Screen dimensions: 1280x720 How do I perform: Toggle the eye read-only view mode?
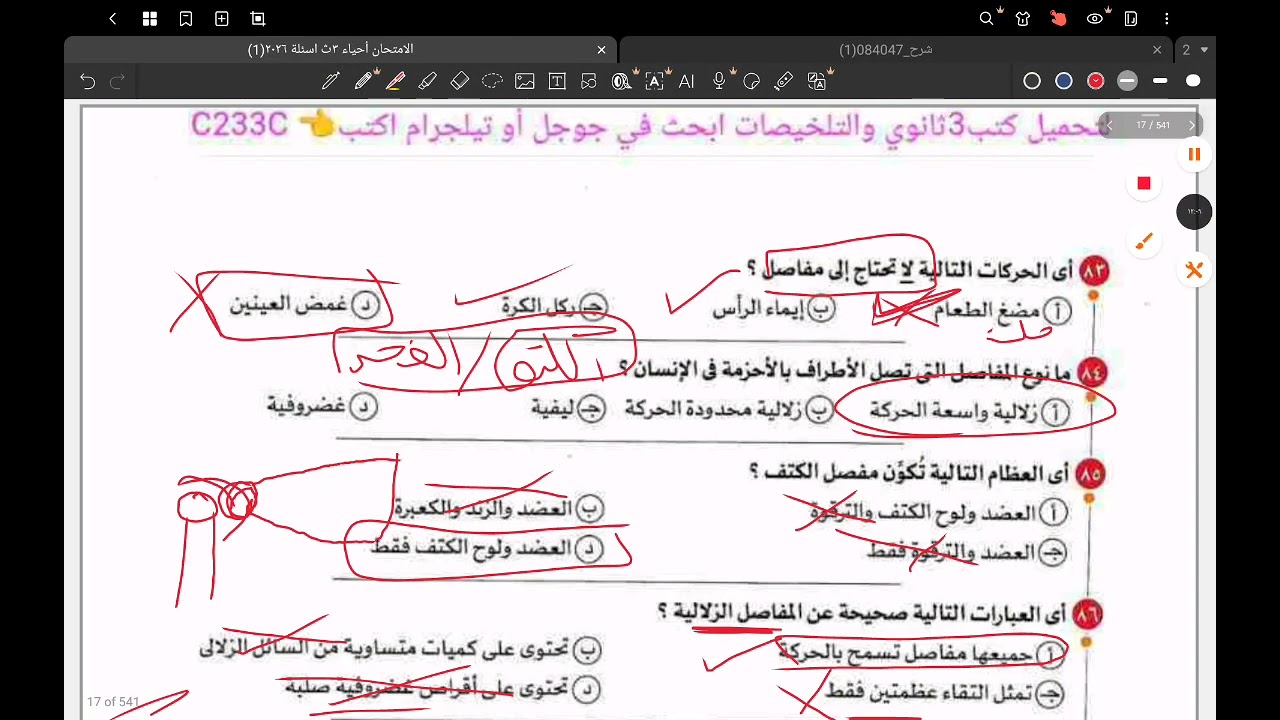coord(1095,19)
